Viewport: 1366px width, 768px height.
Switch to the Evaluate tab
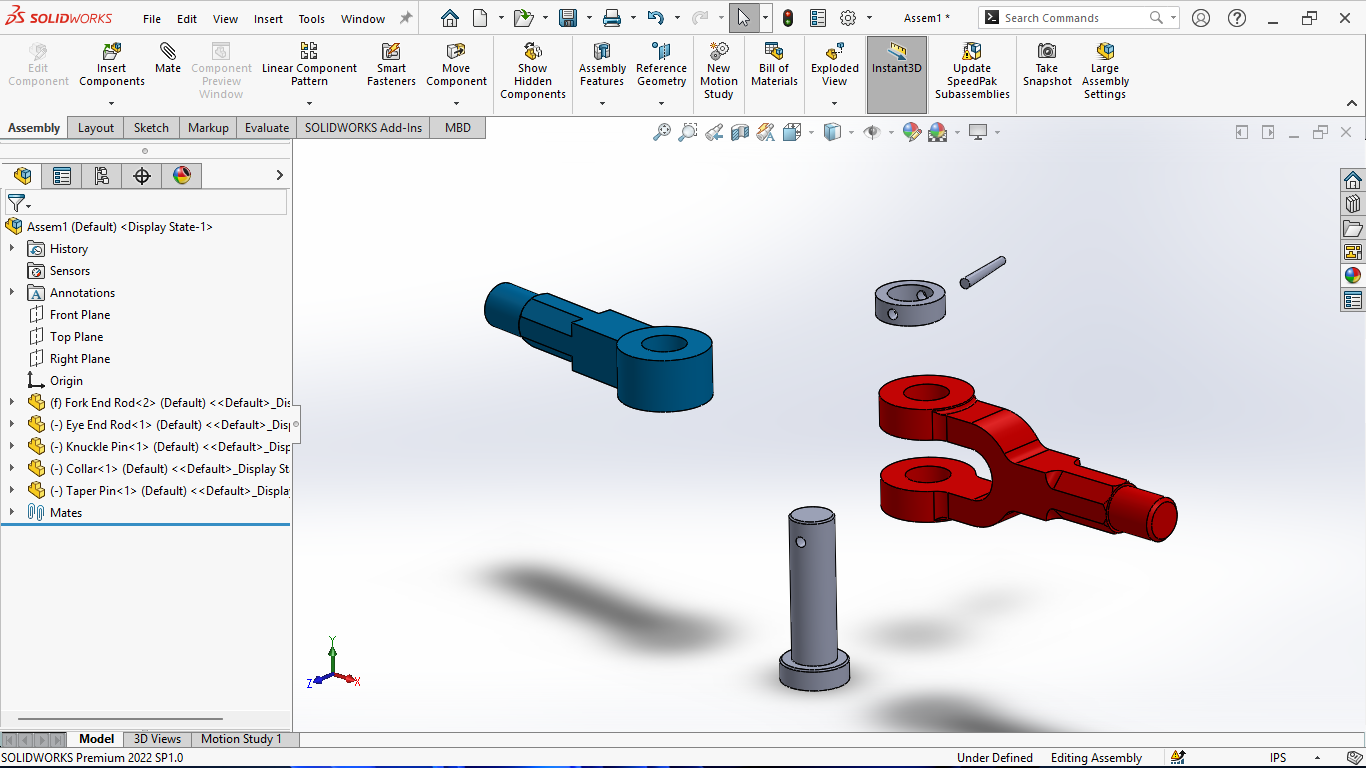(267, 127)
